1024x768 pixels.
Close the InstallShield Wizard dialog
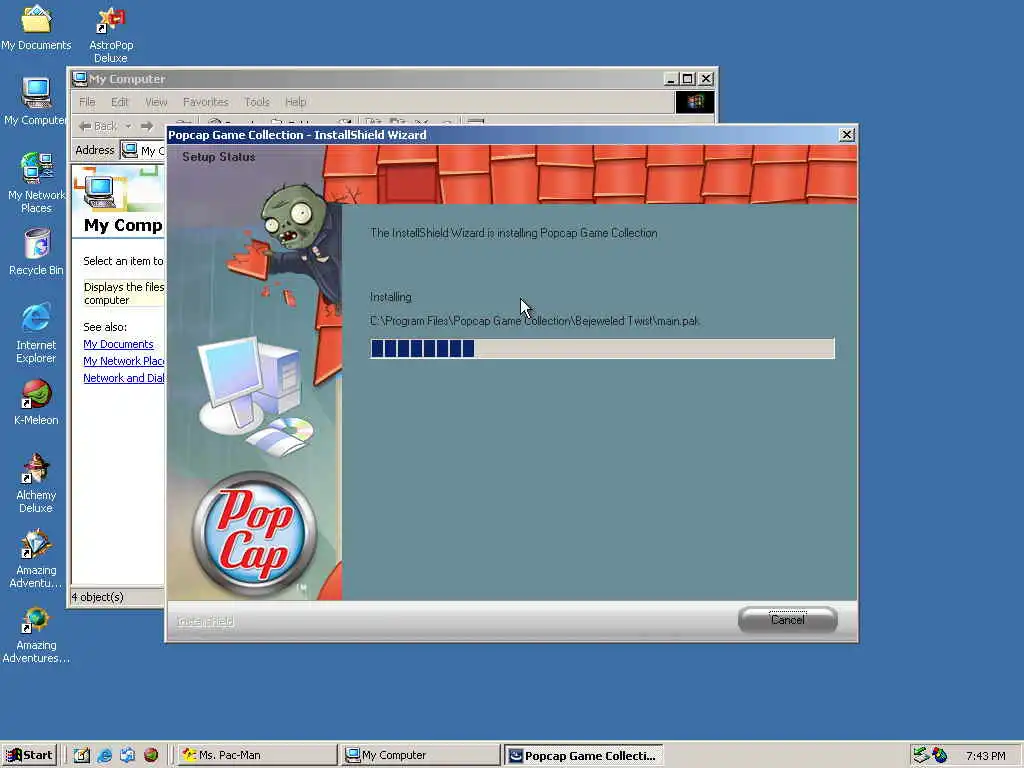(x=847, y=135)
